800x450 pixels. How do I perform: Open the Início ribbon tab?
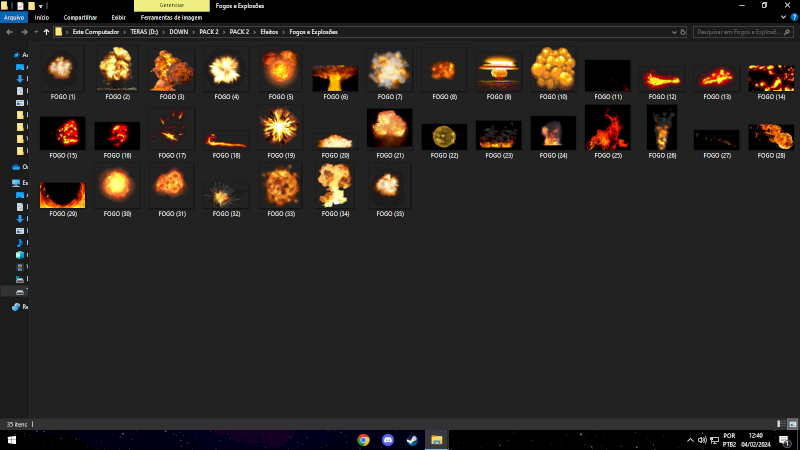[42, 17]
